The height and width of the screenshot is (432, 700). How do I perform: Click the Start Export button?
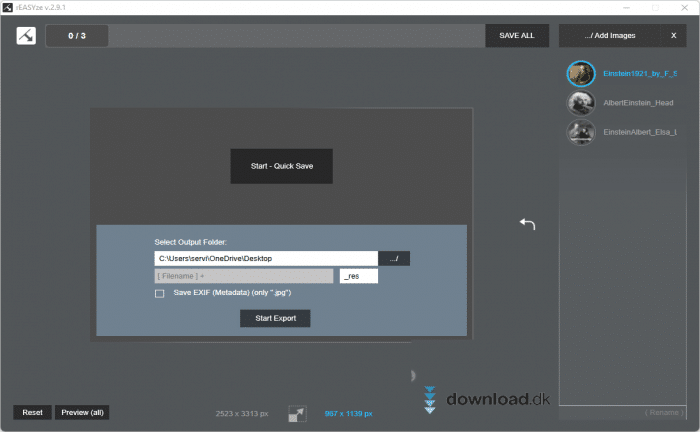pos(275,318)
